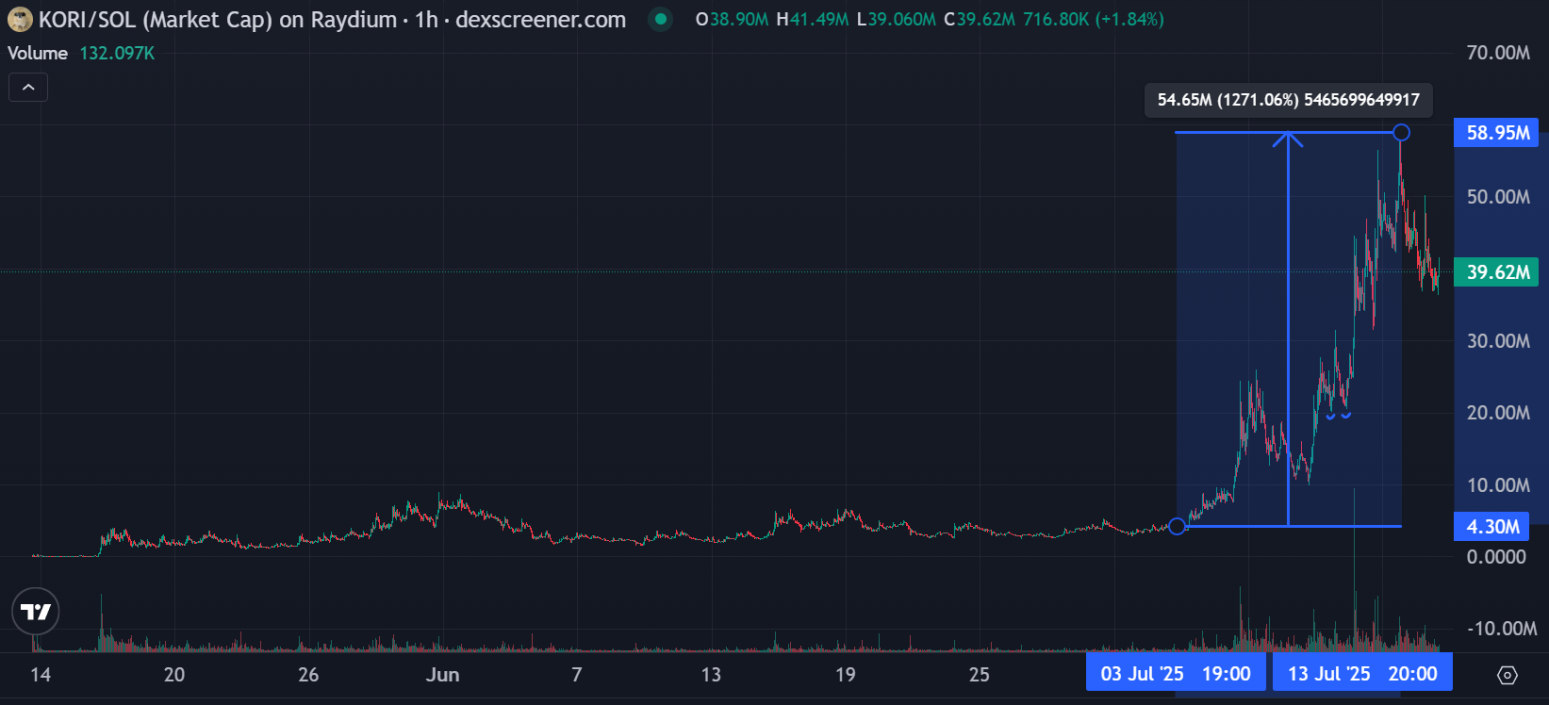Click the 50.00M price axis label
Viewport: 1549px width, 705px height.
click(x=1498, y=197)
